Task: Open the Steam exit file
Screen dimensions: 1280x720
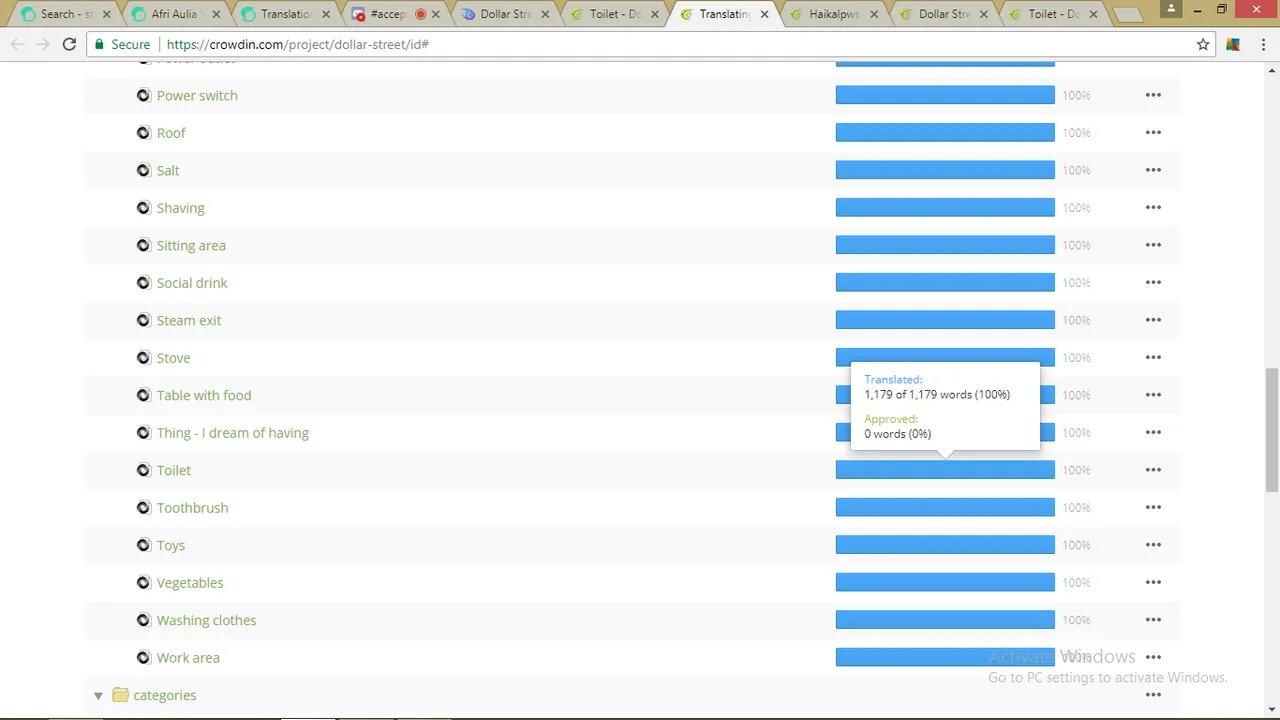Action: (x=189, y=320)
